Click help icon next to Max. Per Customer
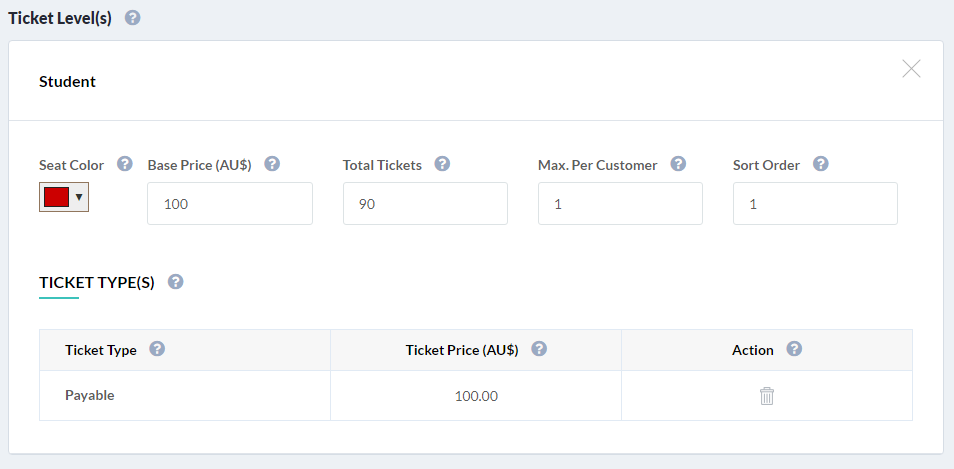 click(x=678, y=164)
